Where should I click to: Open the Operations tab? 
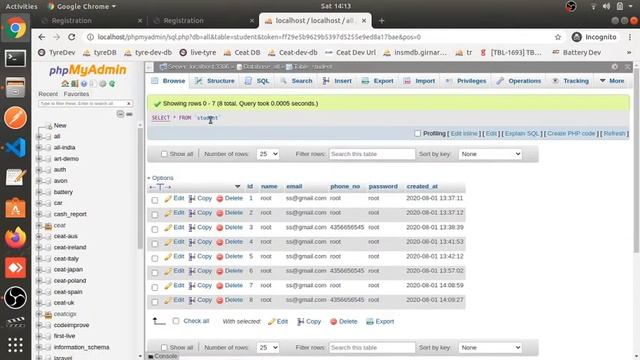519,81
